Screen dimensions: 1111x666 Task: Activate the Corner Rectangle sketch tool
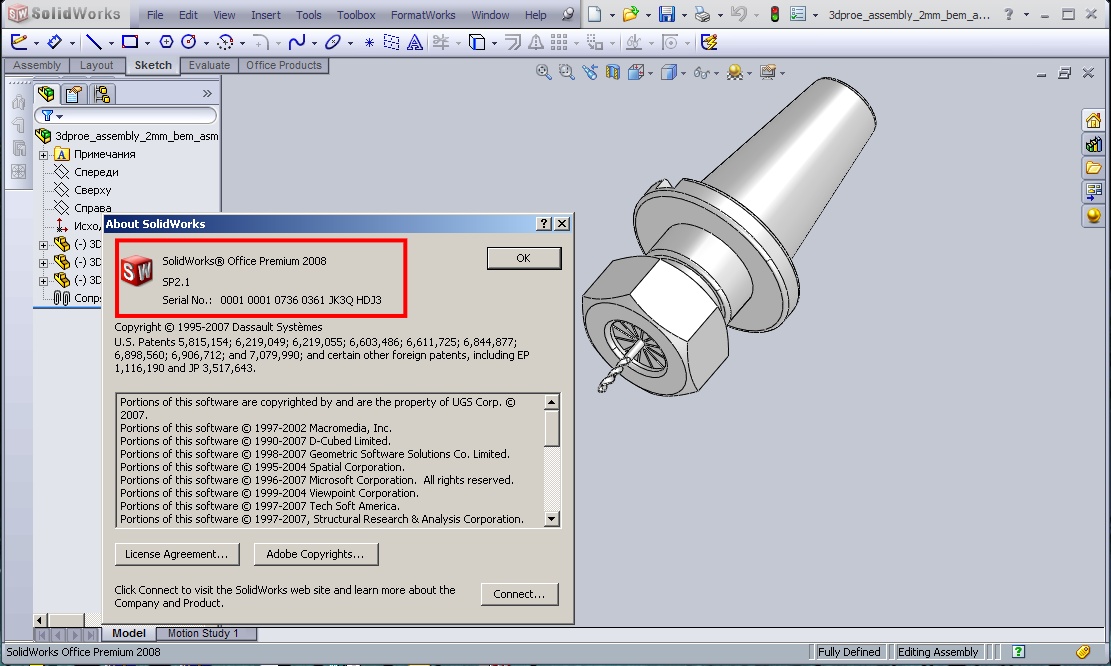(129, 42)
